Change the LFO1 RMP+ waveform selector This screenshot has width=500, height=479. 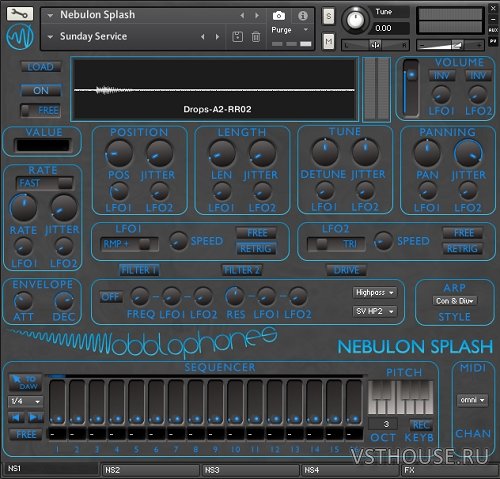129,244
